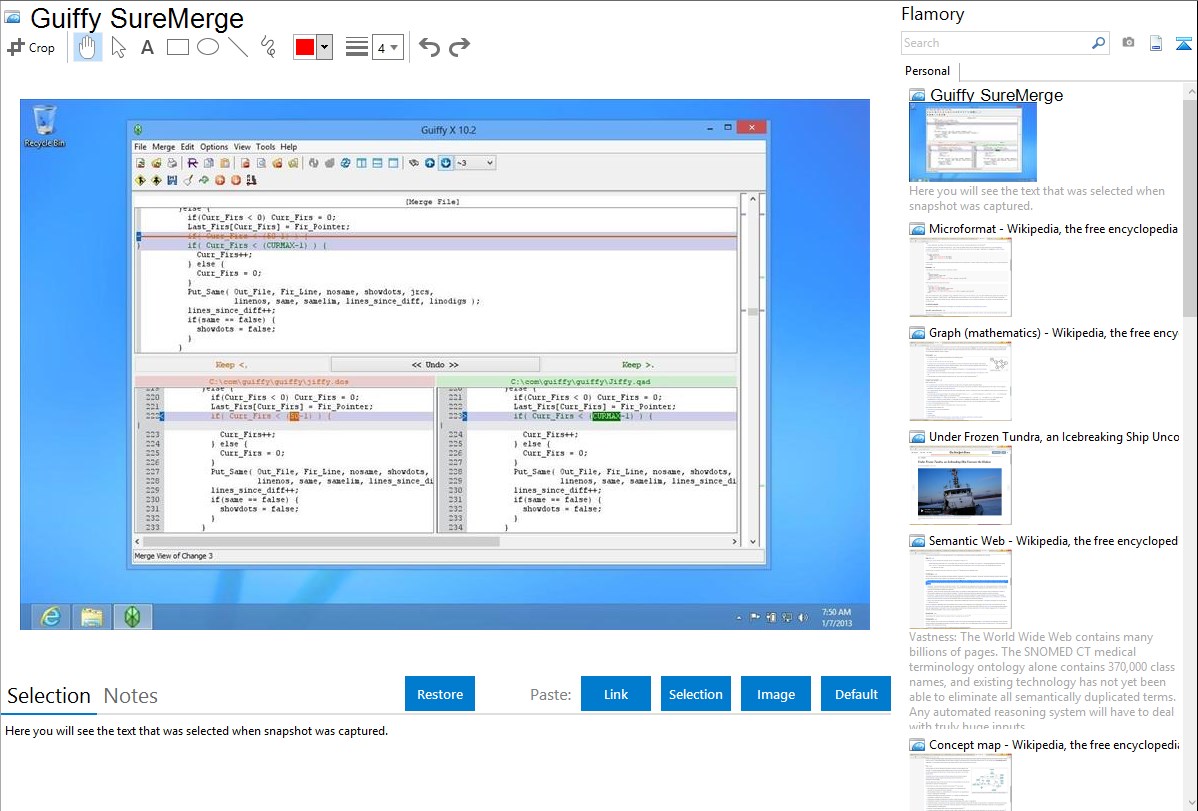Screen dimensions: 1198x811
Task: Undo the last annotation
Action: [429, 47]
